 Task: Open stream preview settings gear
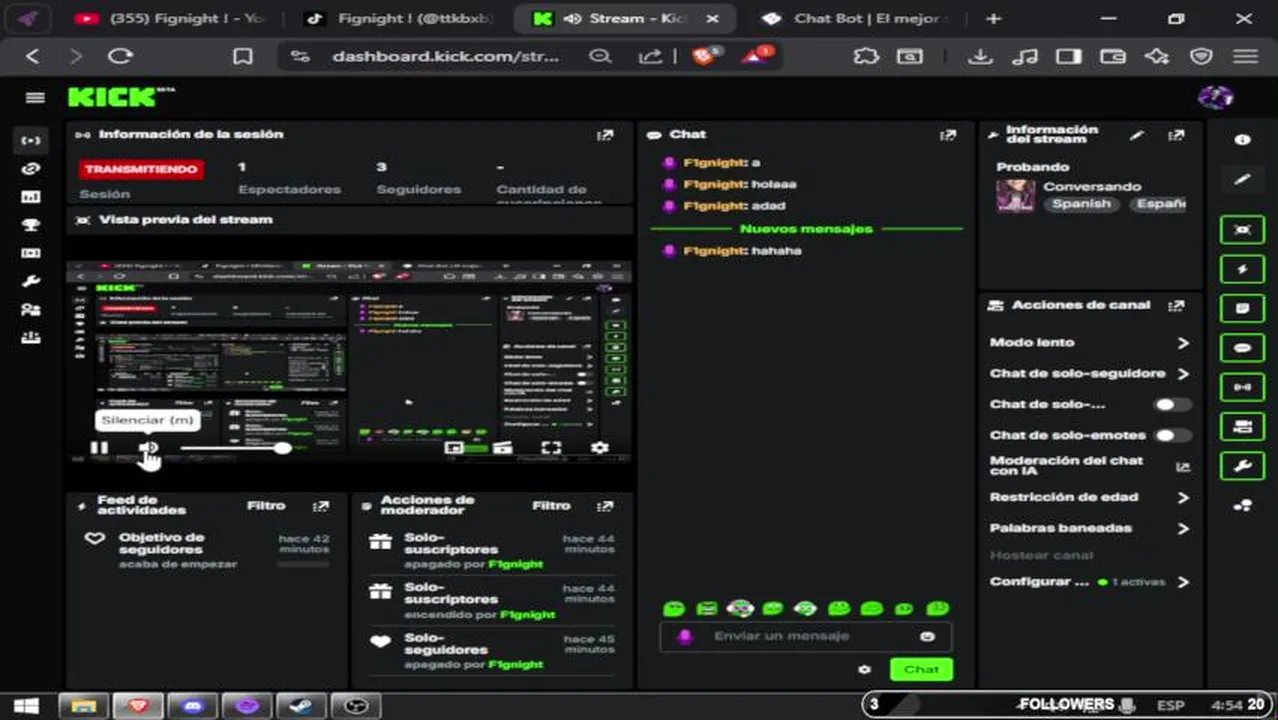click(x=600, y=448)
